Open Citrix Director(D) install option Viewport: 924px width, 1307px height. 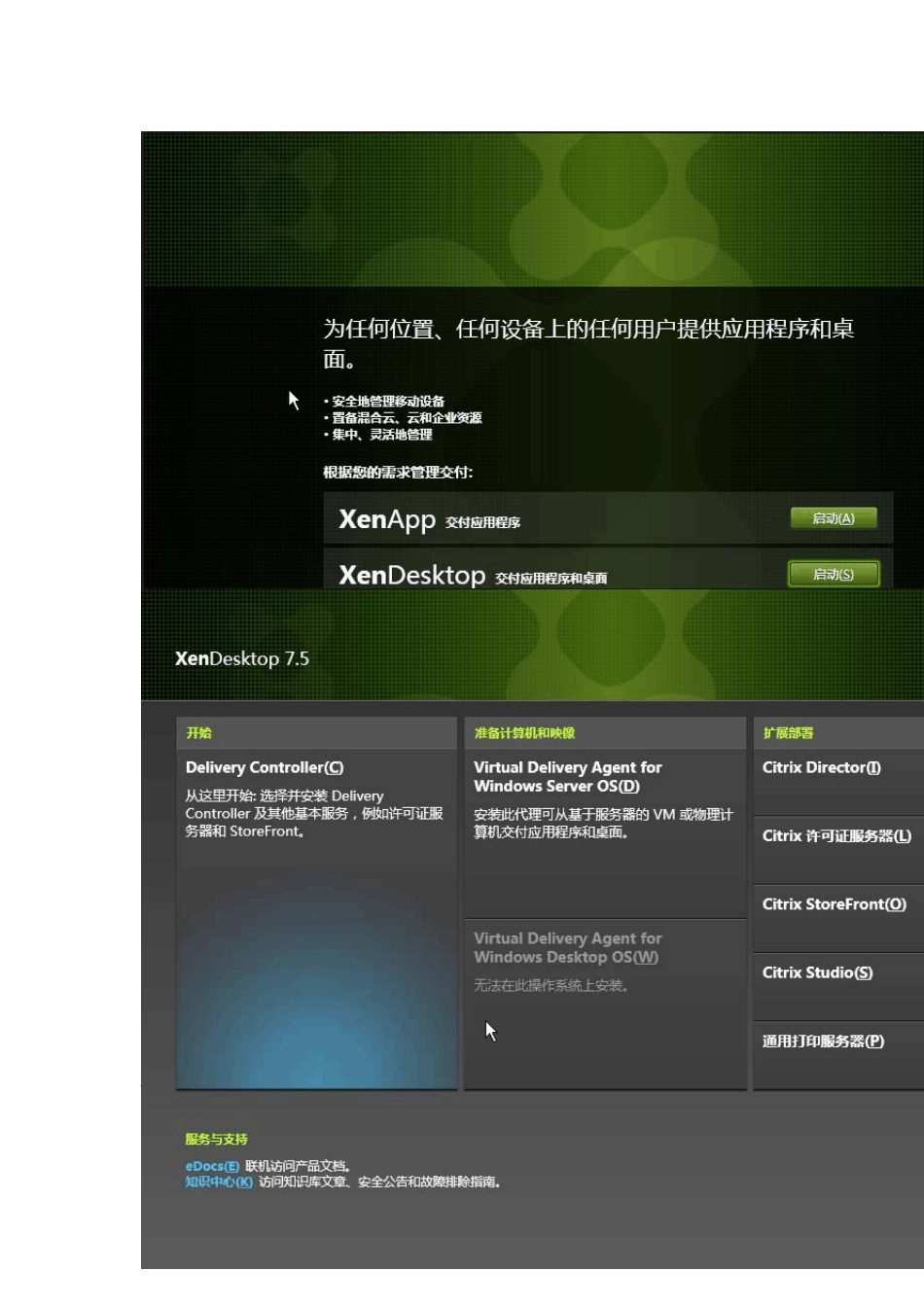(x=838, y=781)
